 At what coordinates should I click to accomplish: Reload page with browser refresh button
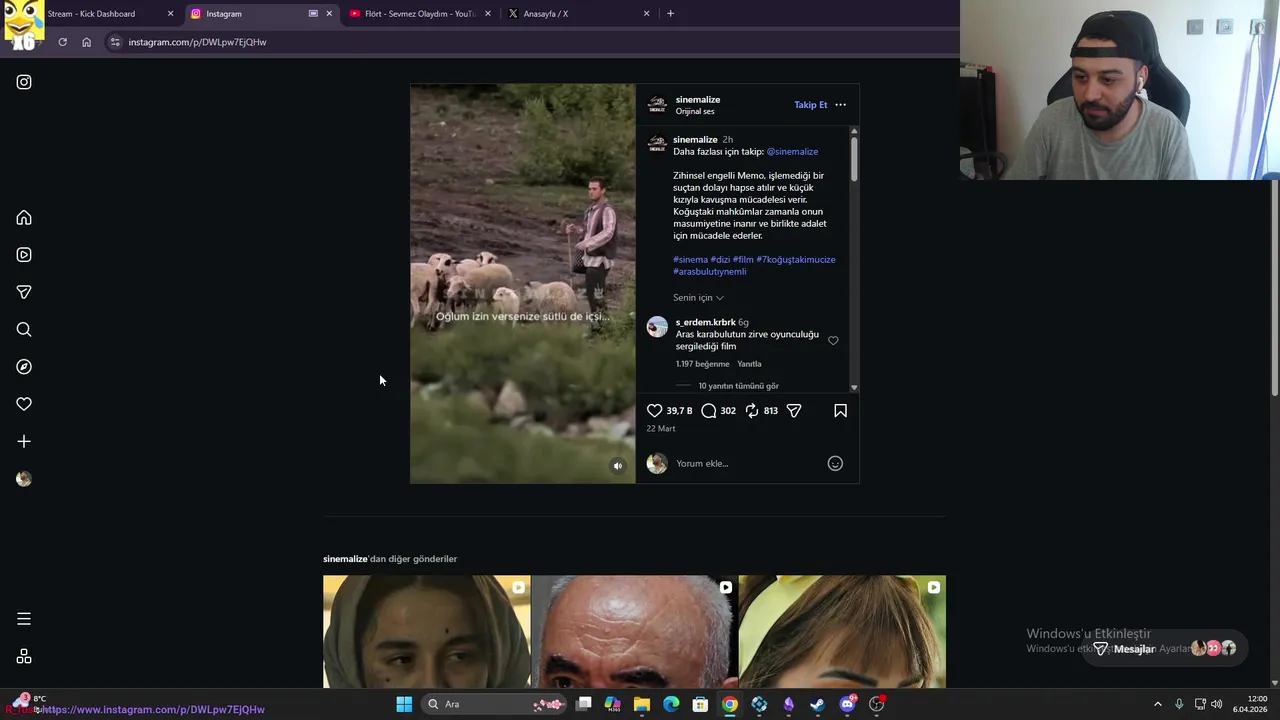point(62,42)
